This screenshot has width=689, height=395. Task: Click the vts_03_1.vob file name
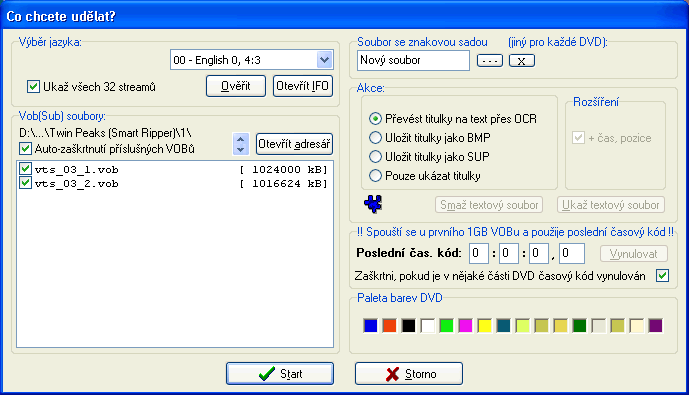[x=76, y=170]
